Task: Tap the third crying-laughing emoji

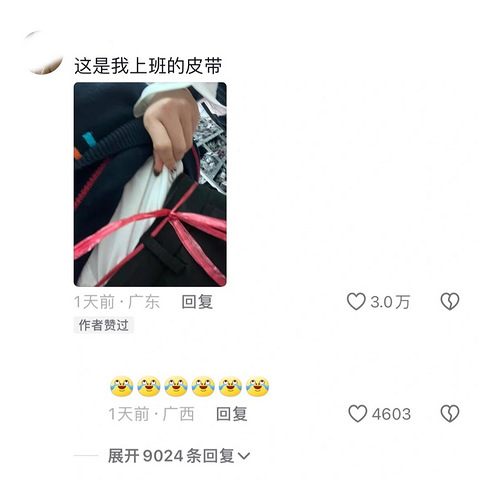Action: 176,387
